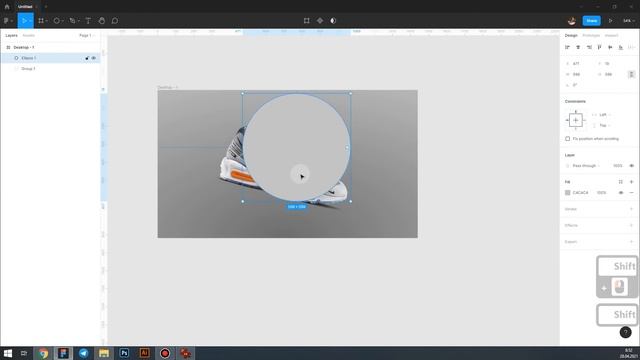Switch to the Prototype tab
Viewport: 640px width, 360px height.
point(591,36)
